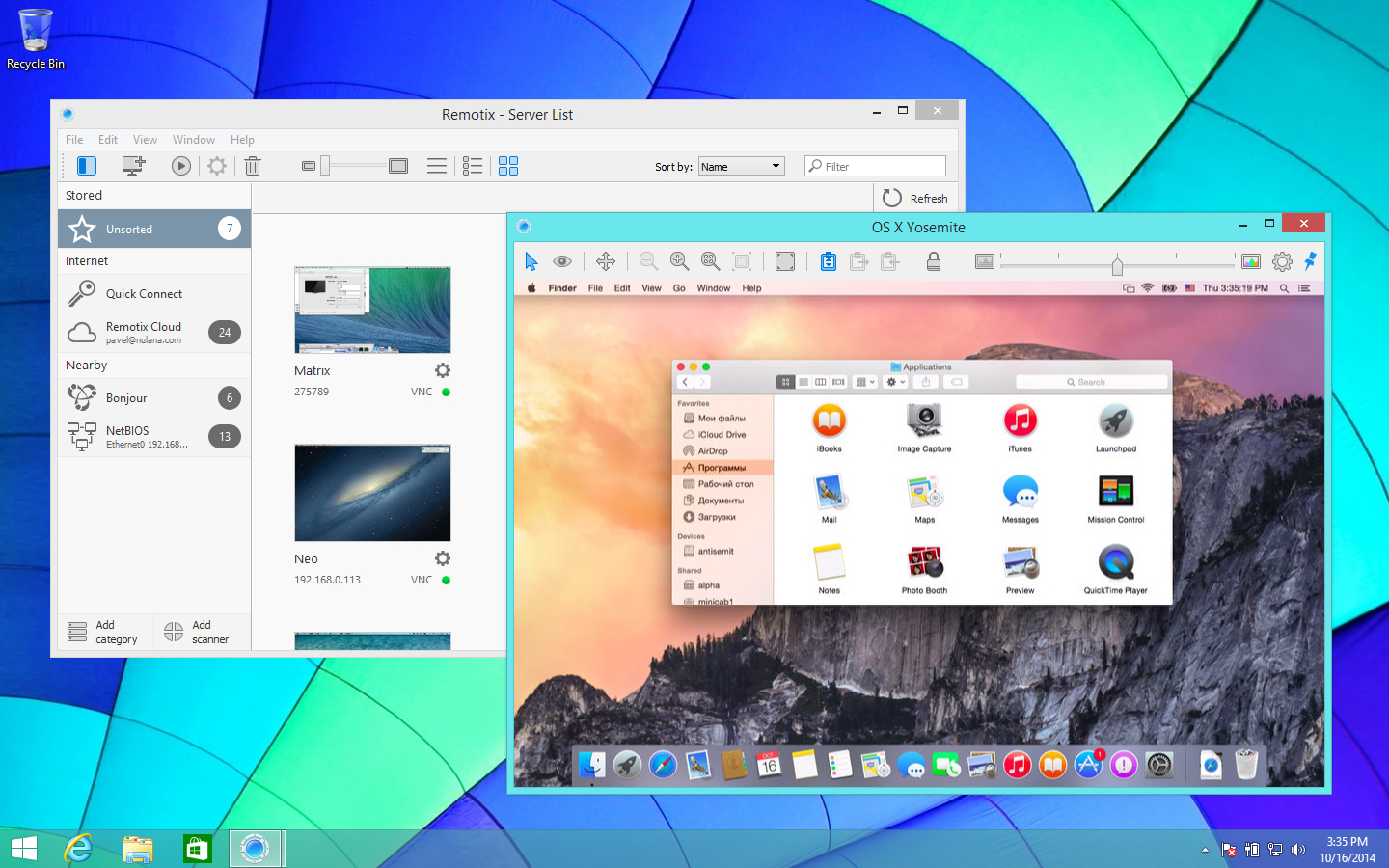This screenshot has height=868, width=1389.
Task: Switch to detailed list view
Action: pyautogui.click(x=473, y=166)
